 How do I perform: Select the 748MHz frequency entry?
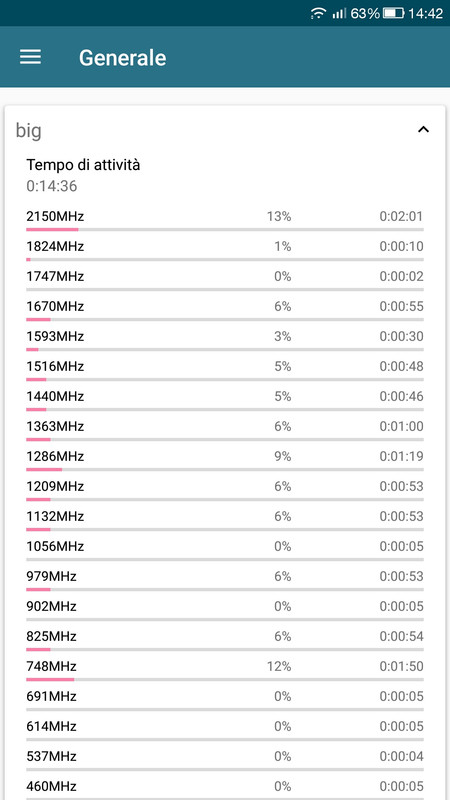click(x=225, y=669)
